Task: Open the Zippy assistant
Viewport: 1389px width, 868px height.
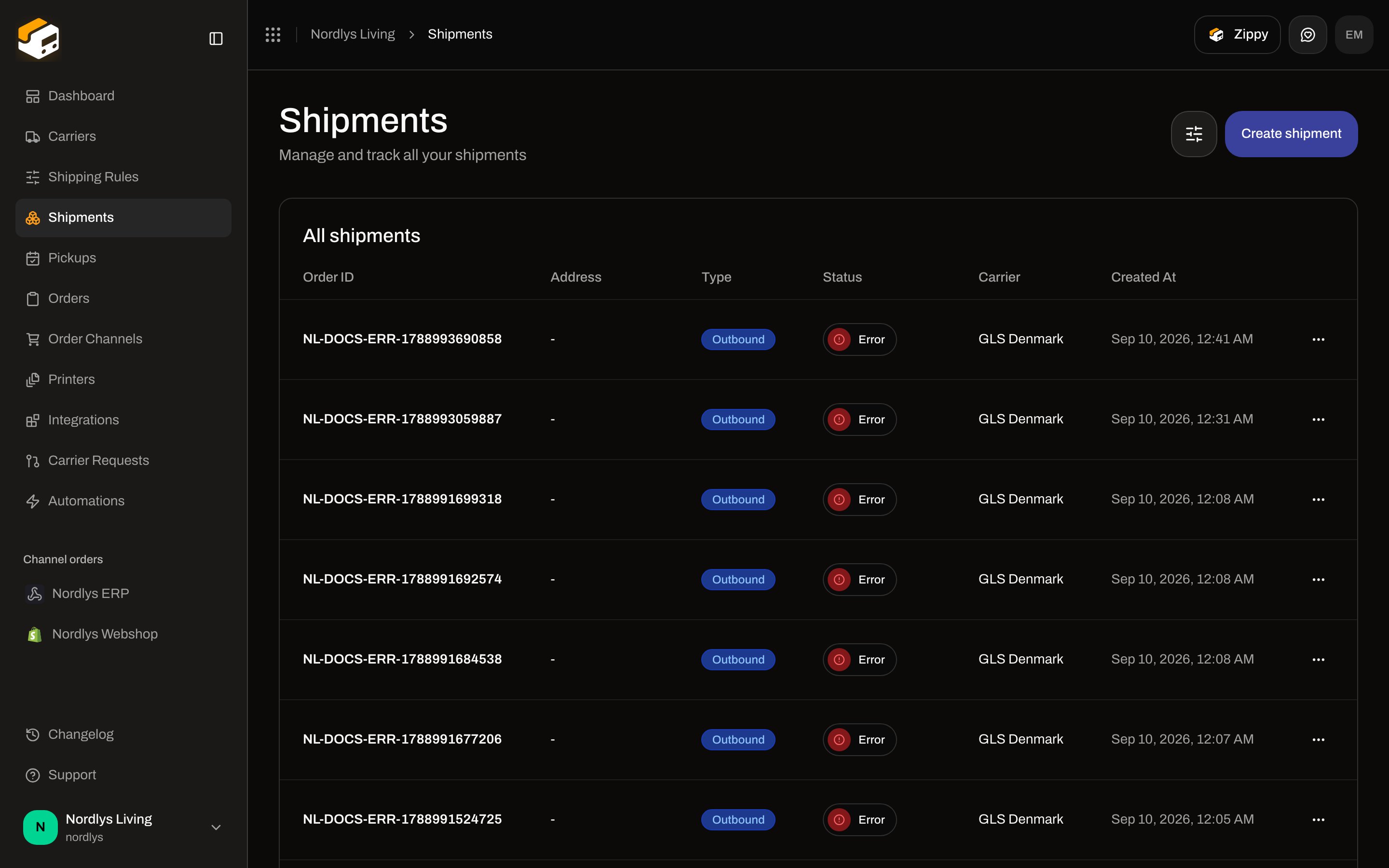Action: pos(1237,34)
